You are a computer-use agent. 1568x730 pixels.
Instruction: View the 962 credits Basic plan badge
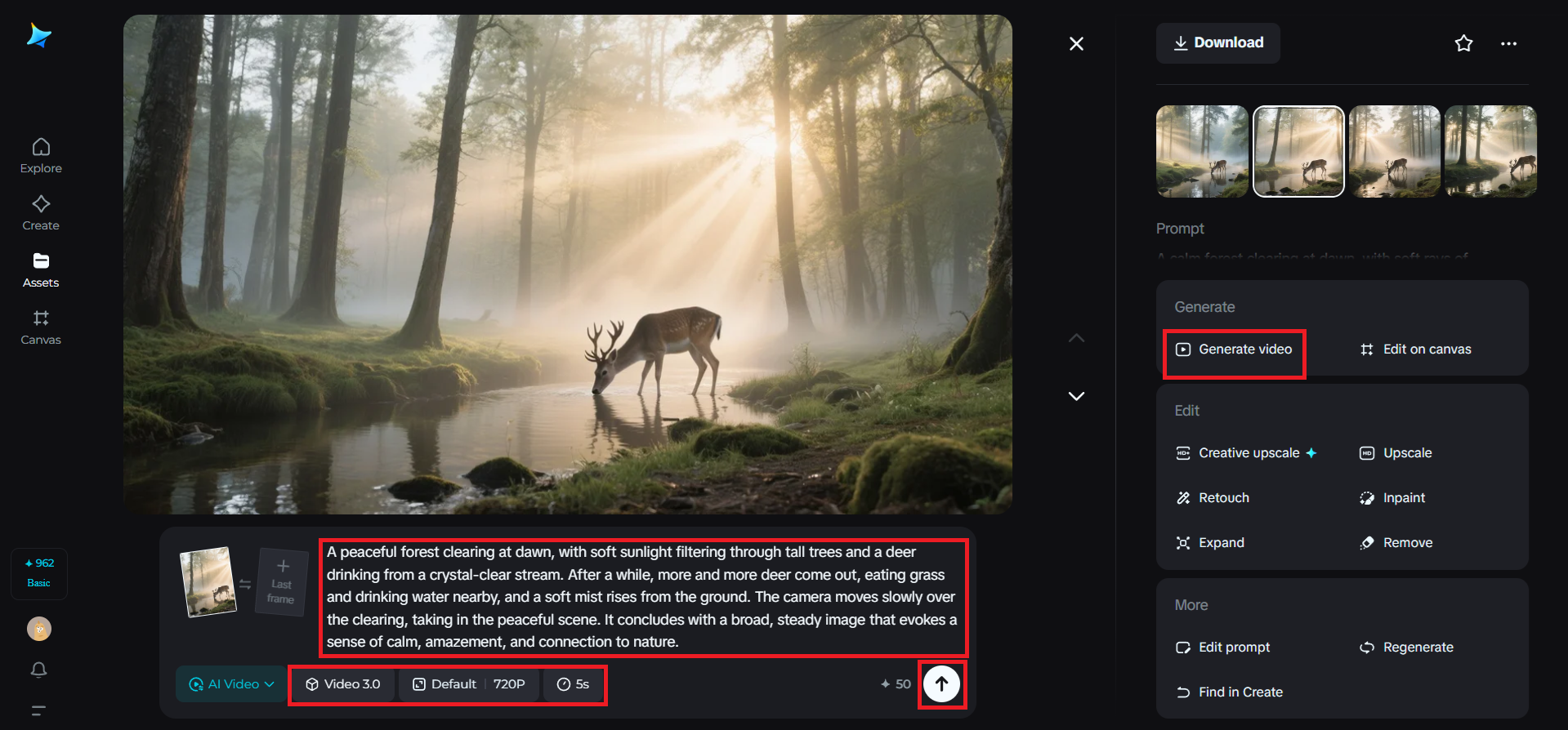coord(39,573)
